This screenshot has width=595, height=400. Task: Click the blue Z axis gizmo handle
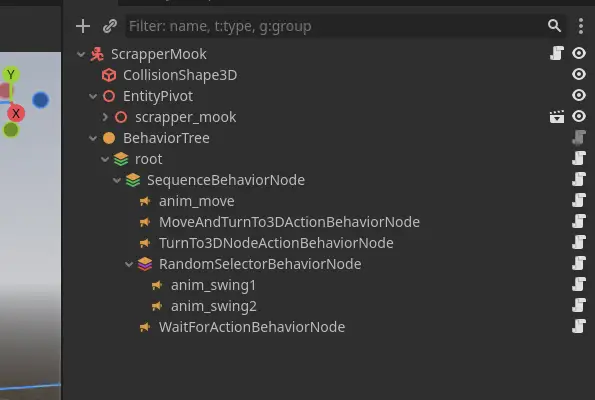[41, 100]
